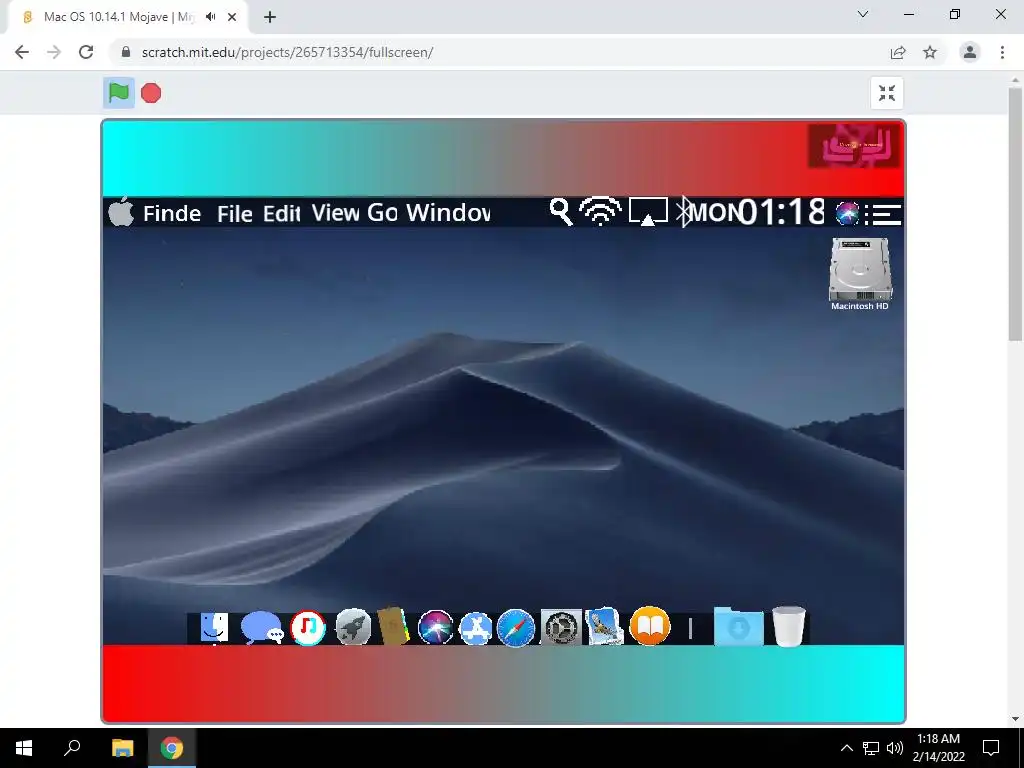Screen dimensions: 1024x768
Task: Click the Spotlight search magnifier icon
Action: click(561, 212)
